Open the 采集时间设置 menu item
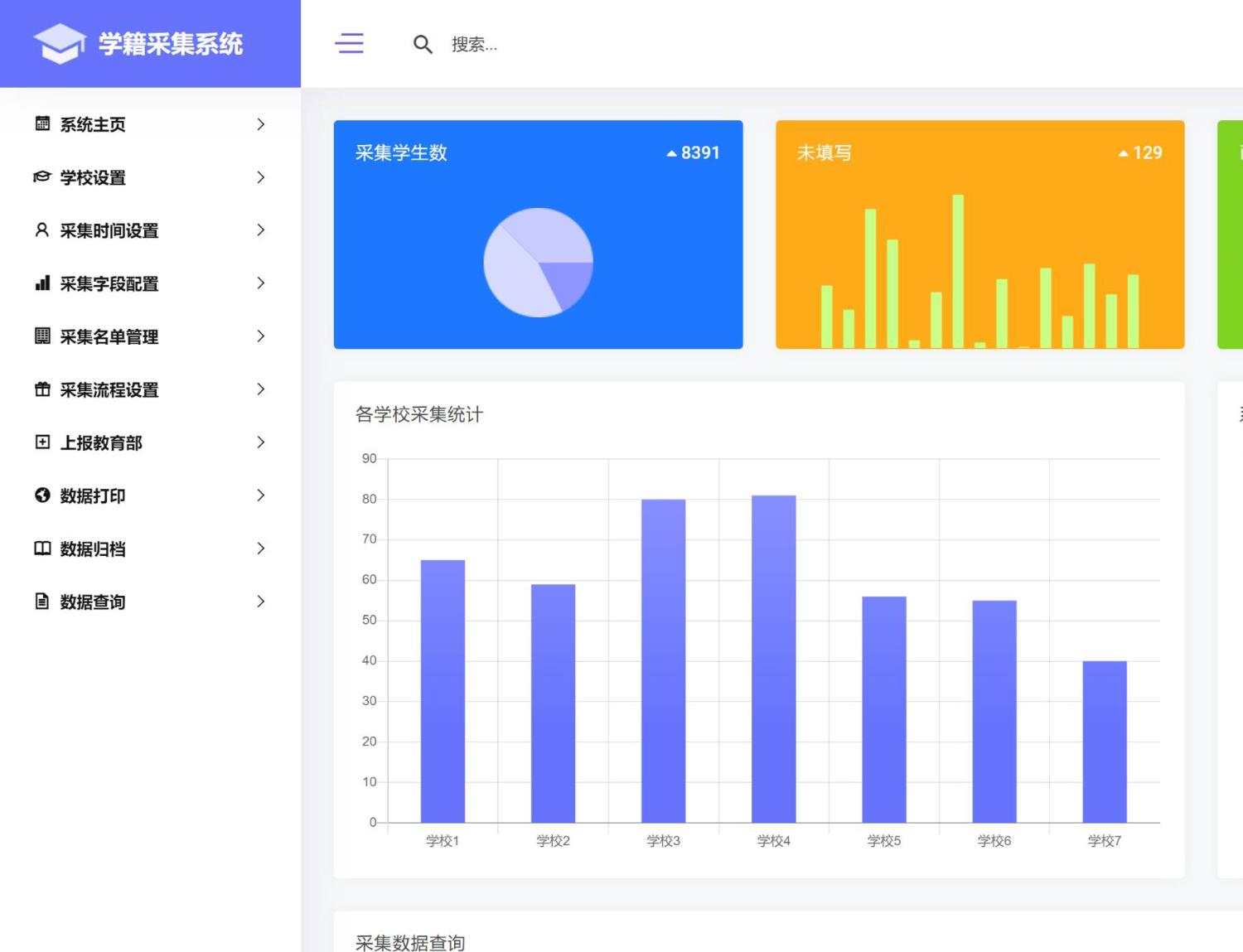 (150, 230)
